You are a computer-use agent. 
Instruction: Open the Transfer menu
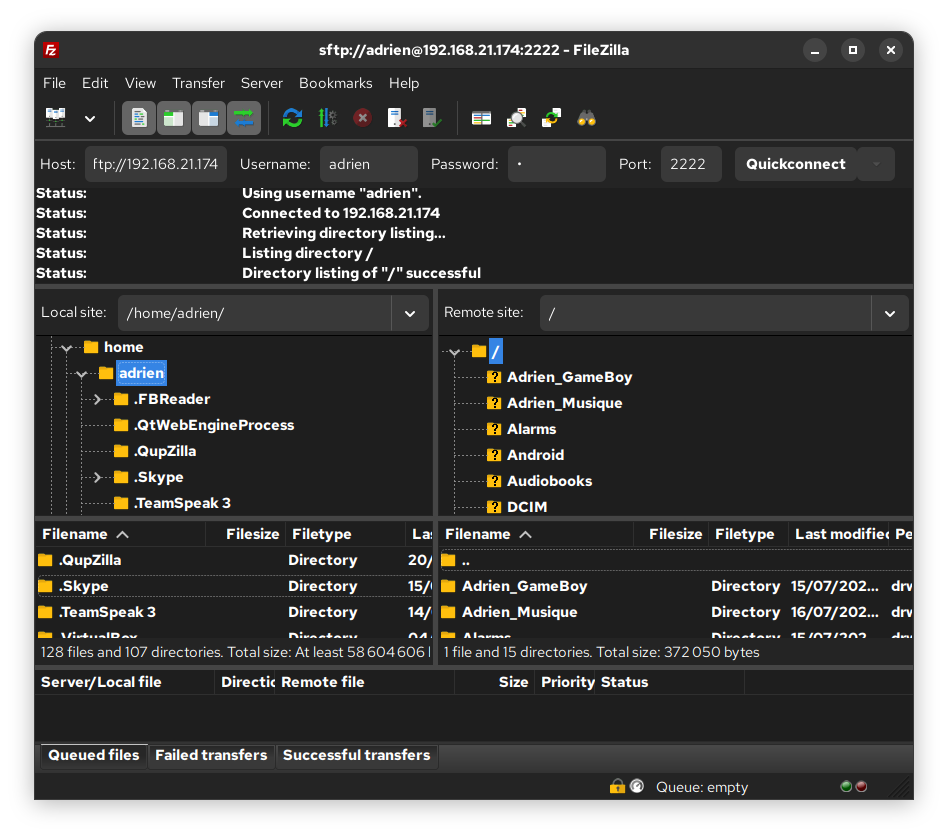[198, 83]
